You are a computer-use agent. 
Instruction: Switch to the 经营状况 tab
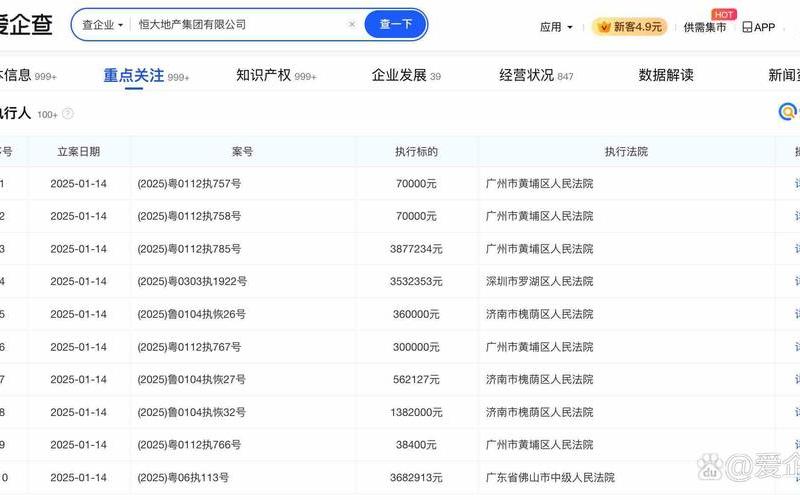536,76
